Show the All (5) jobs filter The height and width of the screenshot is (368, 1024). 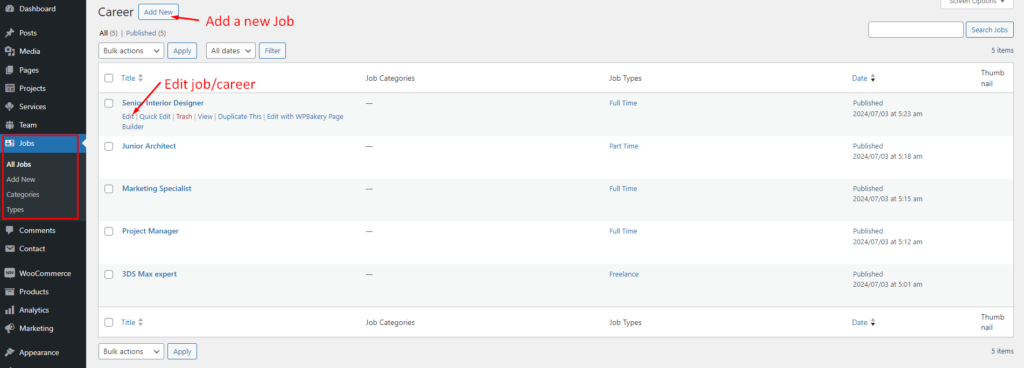108,33
